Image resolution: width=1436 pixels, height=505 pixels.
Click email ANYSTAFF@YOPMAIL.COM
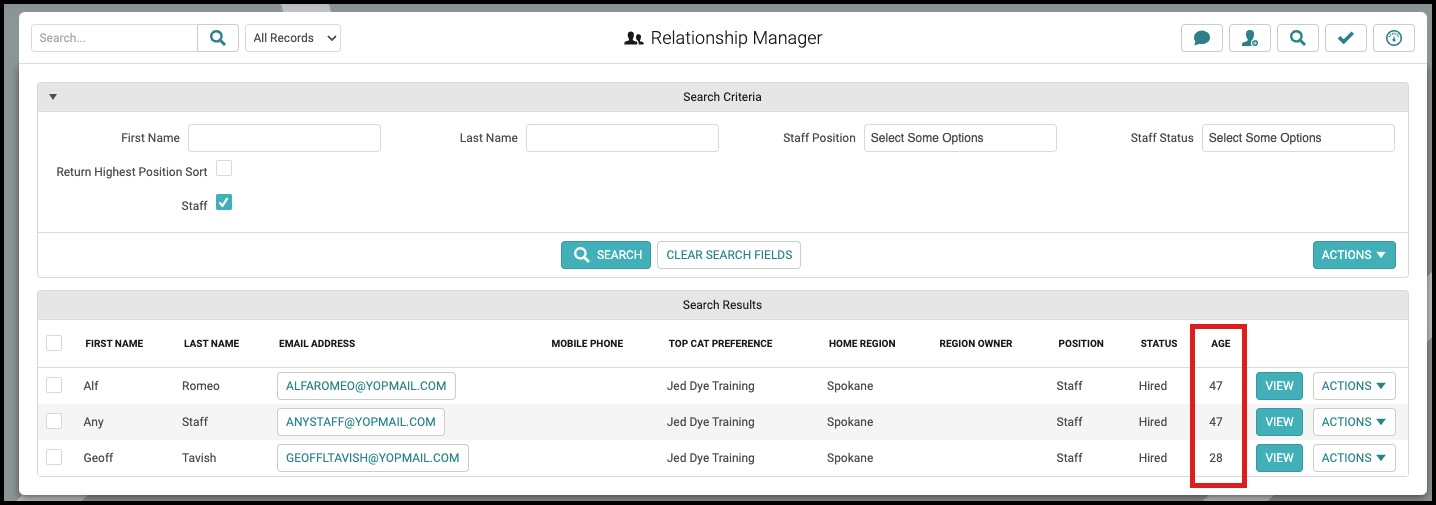[x=361, y=422]
